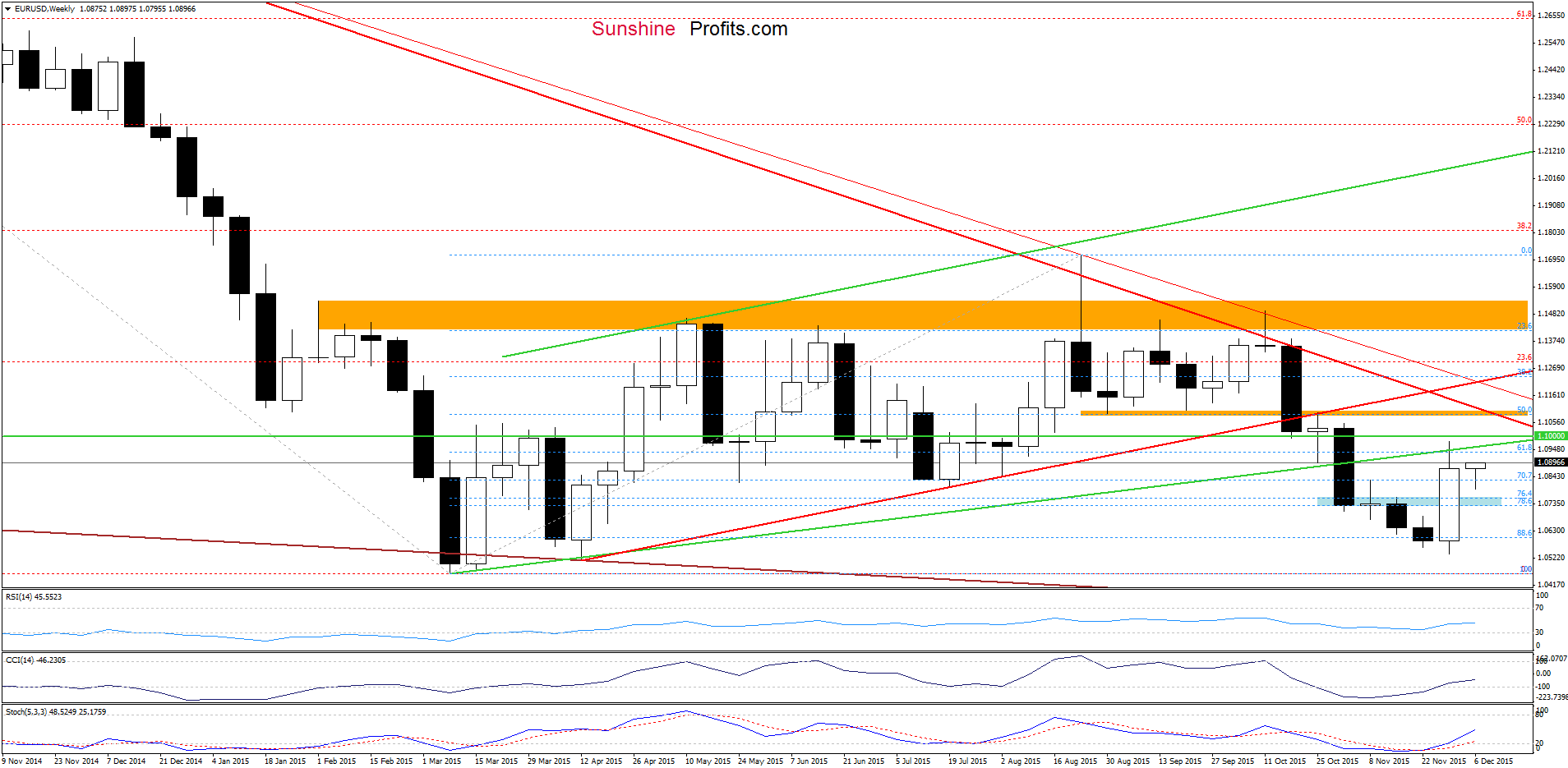Click the 4 Jan 2015 date label
Screen dimensions: 1568x768
click(230, 761)
